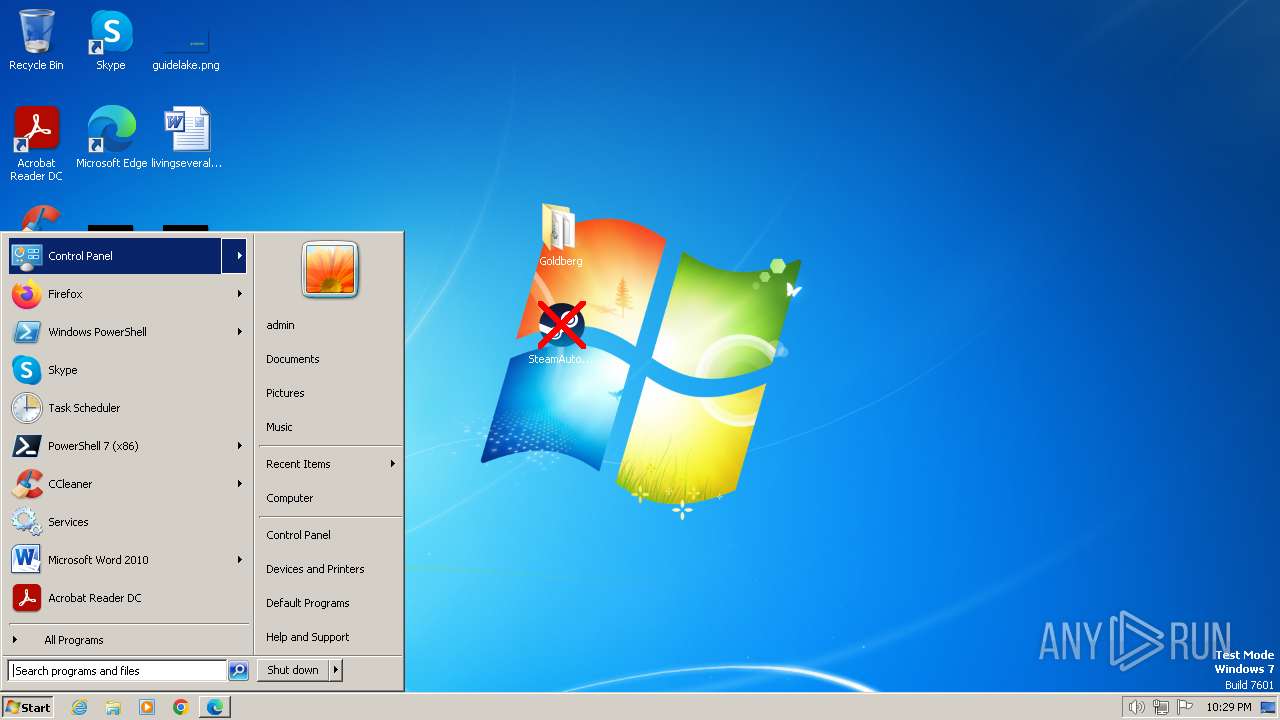Open Microsoft Edge desktop shortcut
The image size is (1280, 720).
point(111,137)
